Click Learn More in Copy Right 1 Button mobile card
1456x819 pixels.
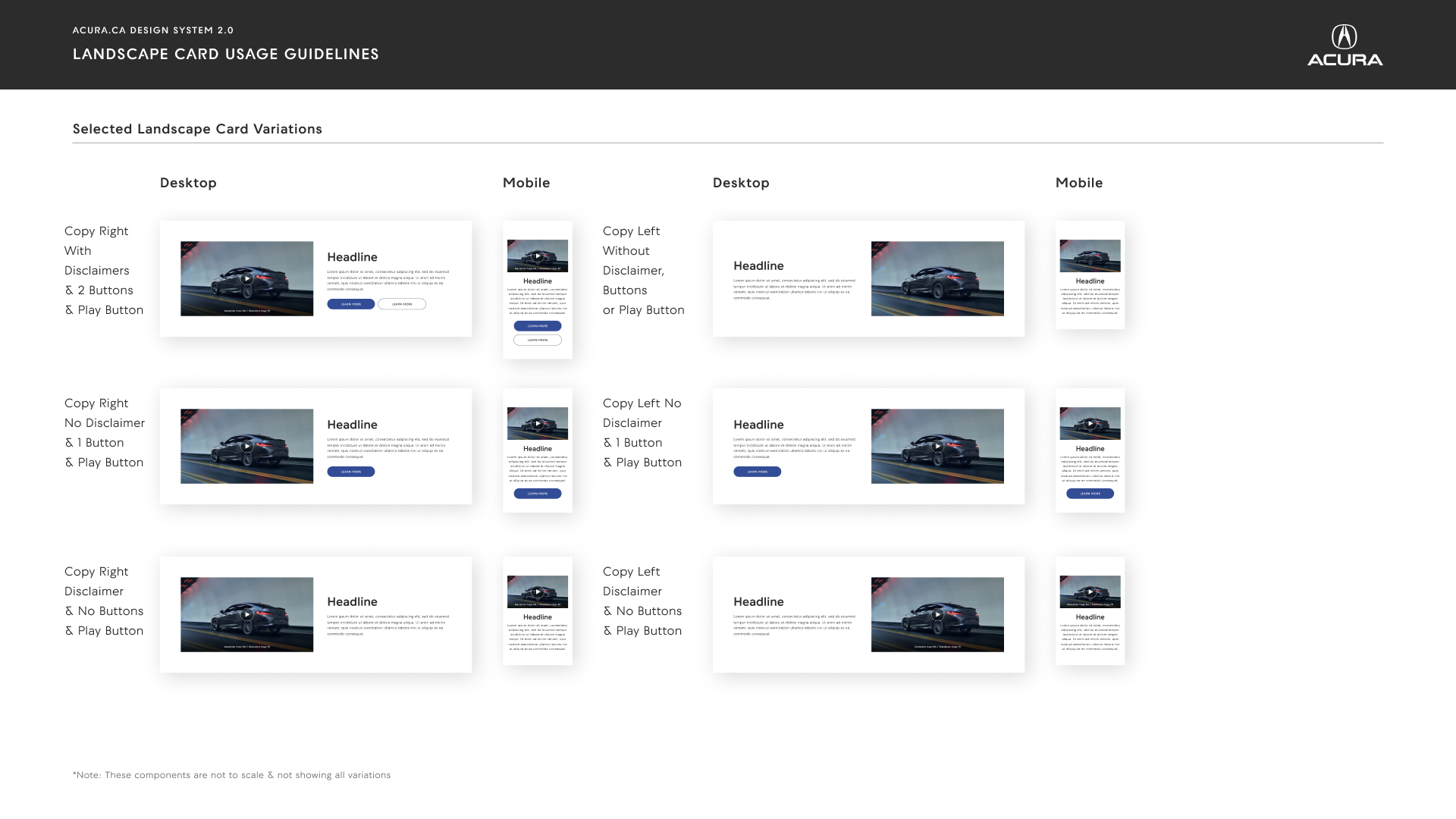tap(538, 494)
